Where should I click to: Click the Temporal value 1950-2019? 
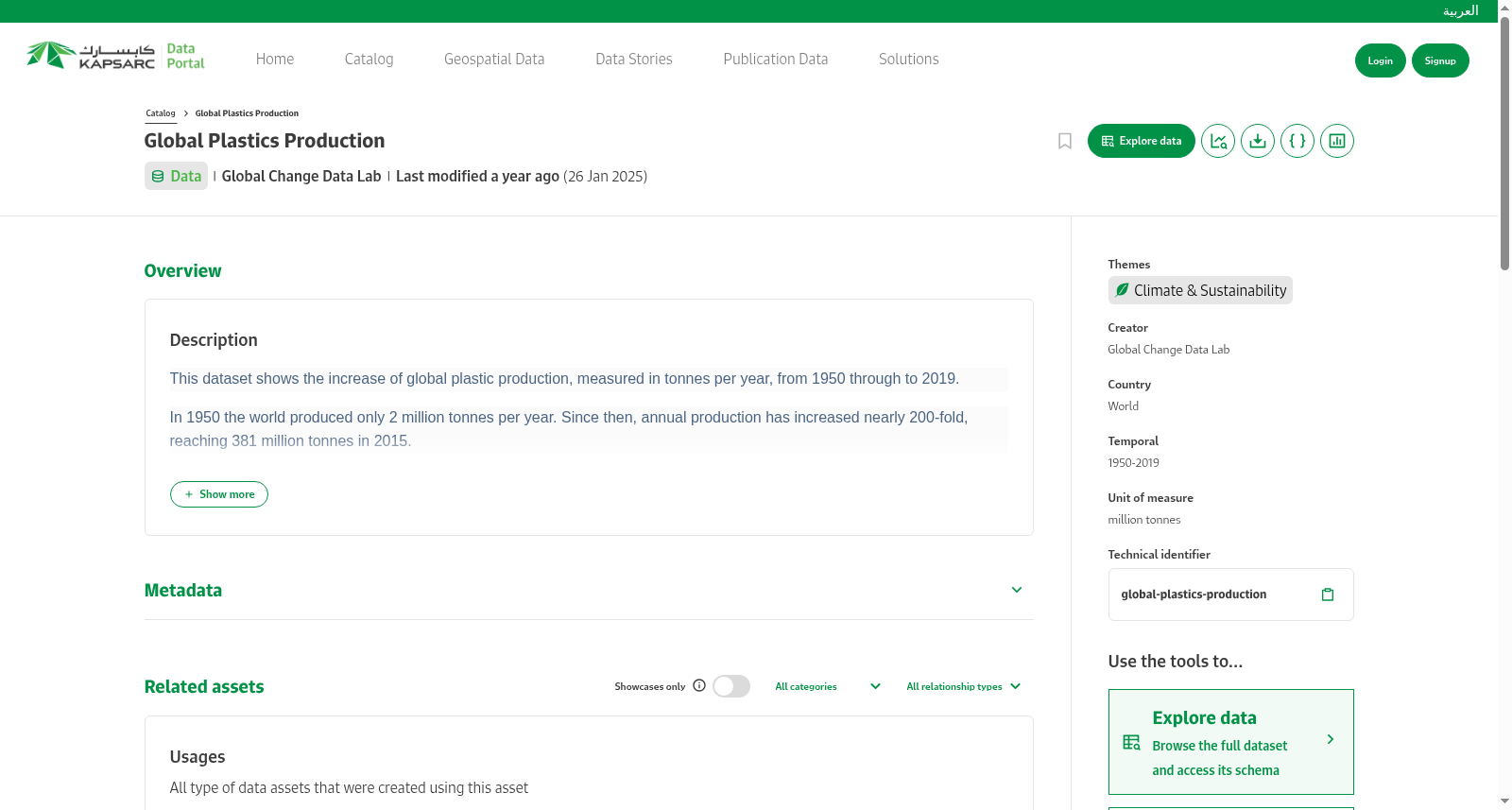pos(1133,463)
